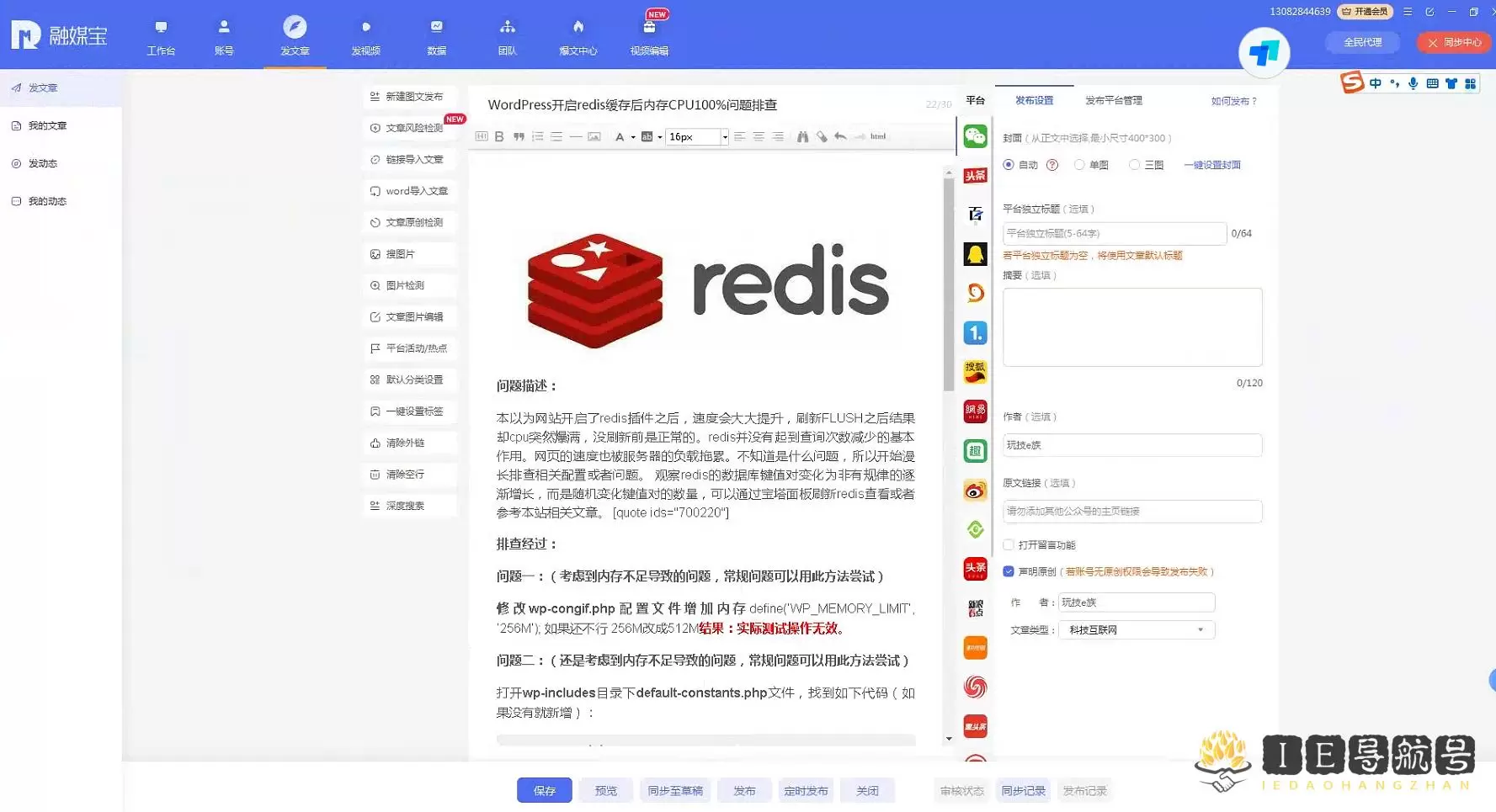Select 我的动态 in the left sidebar

47,201
